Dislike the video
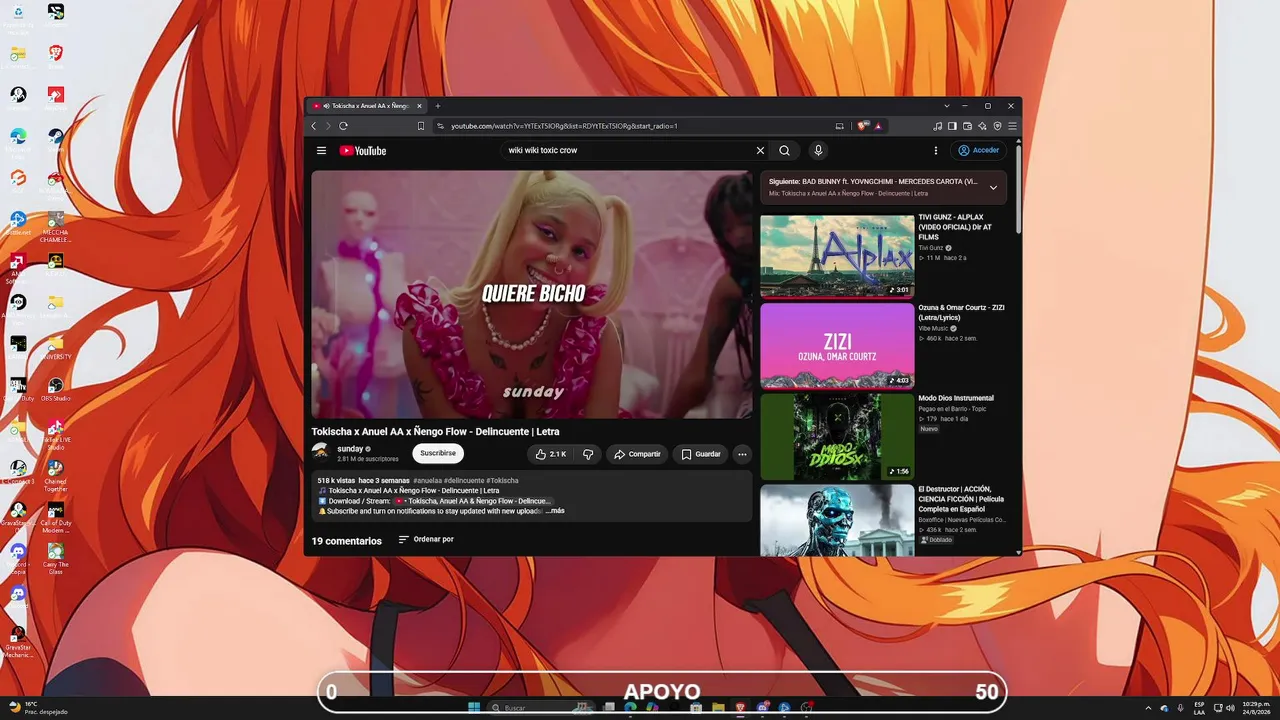1280x720 pixels. coord(588,454)
